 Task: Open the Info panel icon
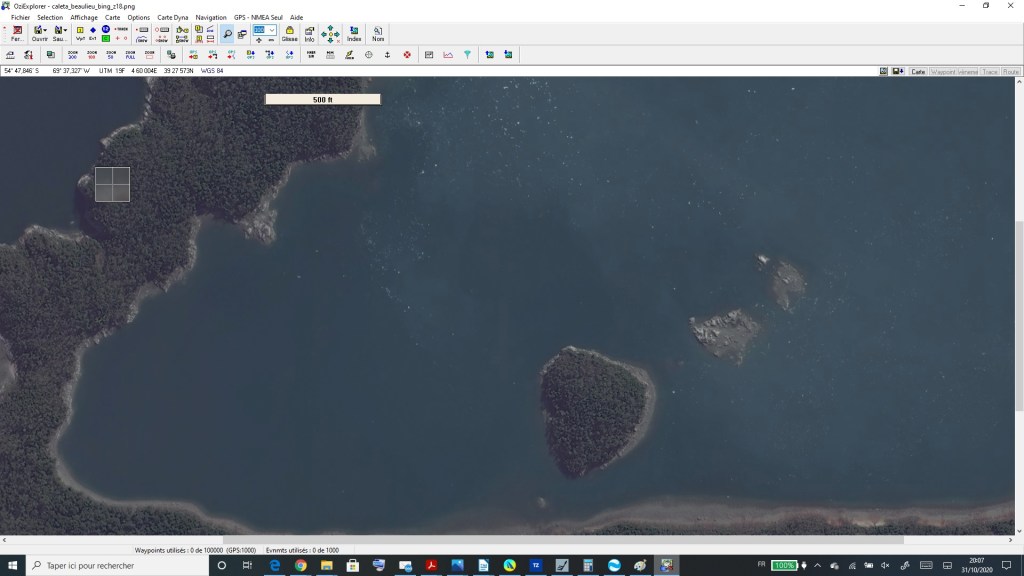[x=309, y=33]
